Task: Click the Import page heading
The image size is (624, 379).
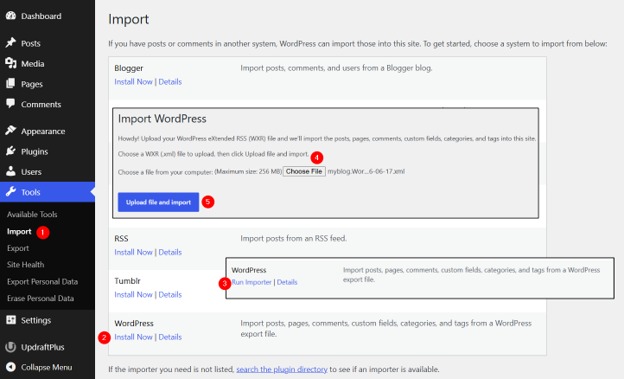Action: click(x=129, y=20)
